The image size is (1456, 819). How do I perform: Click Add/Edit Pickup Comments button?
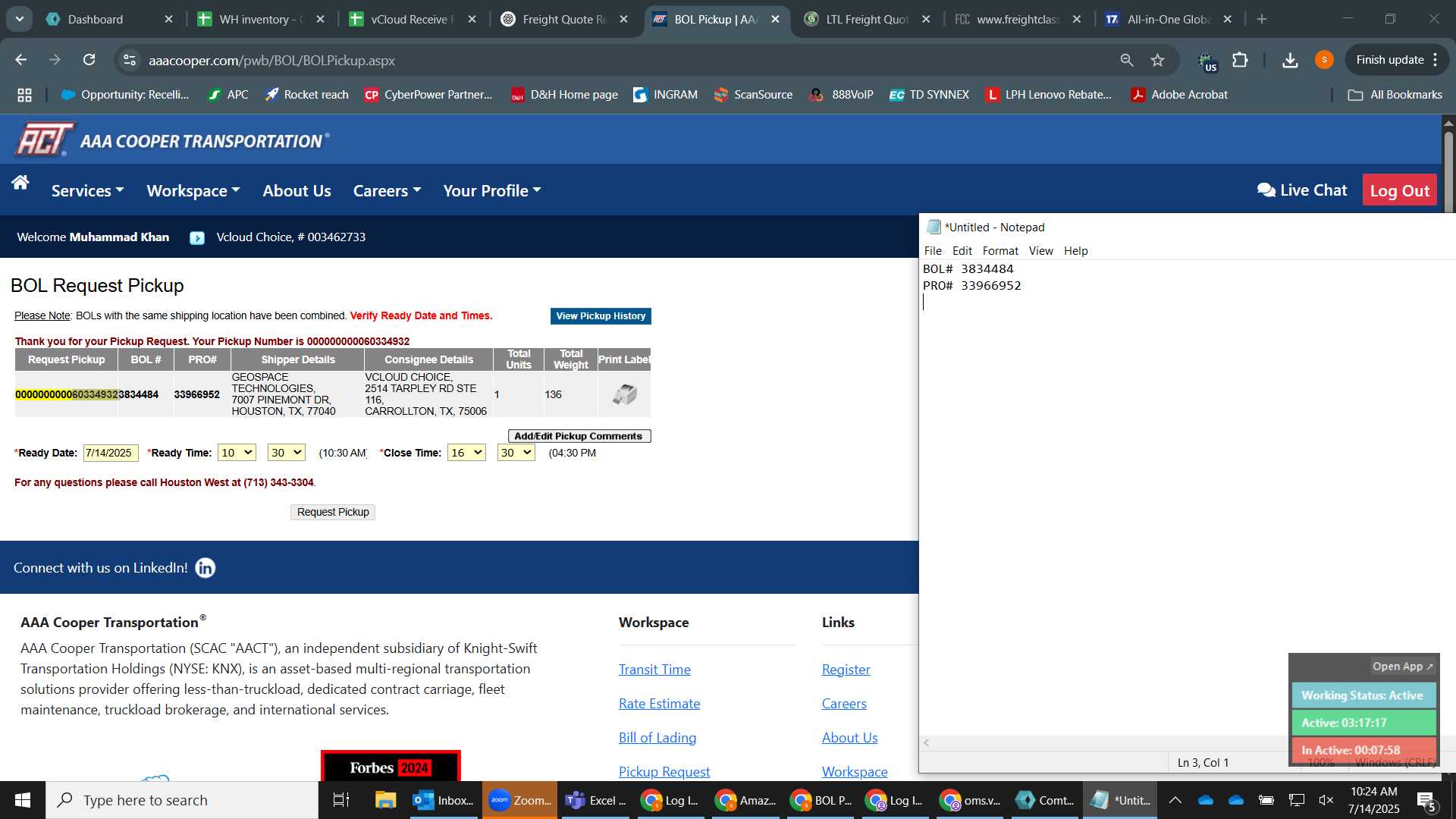click(579, 436)
